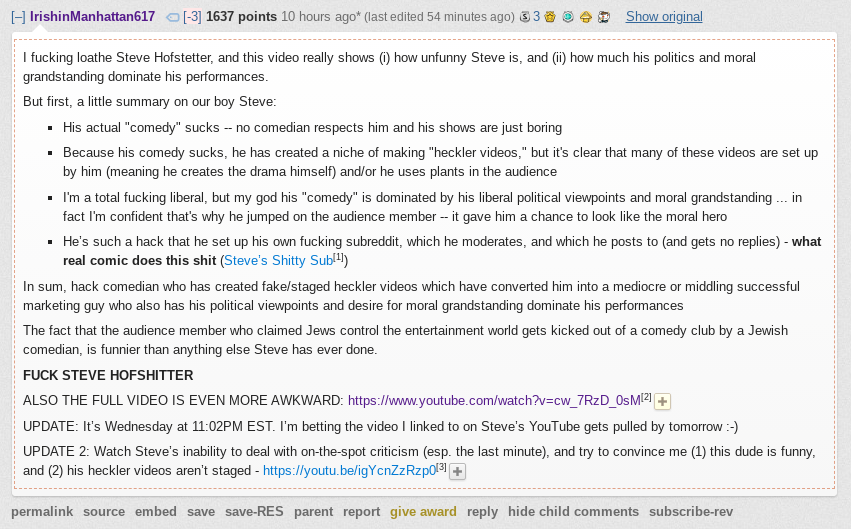
Task: Expand the embedded video after the youtube.com link
Action: click(662, 401)
